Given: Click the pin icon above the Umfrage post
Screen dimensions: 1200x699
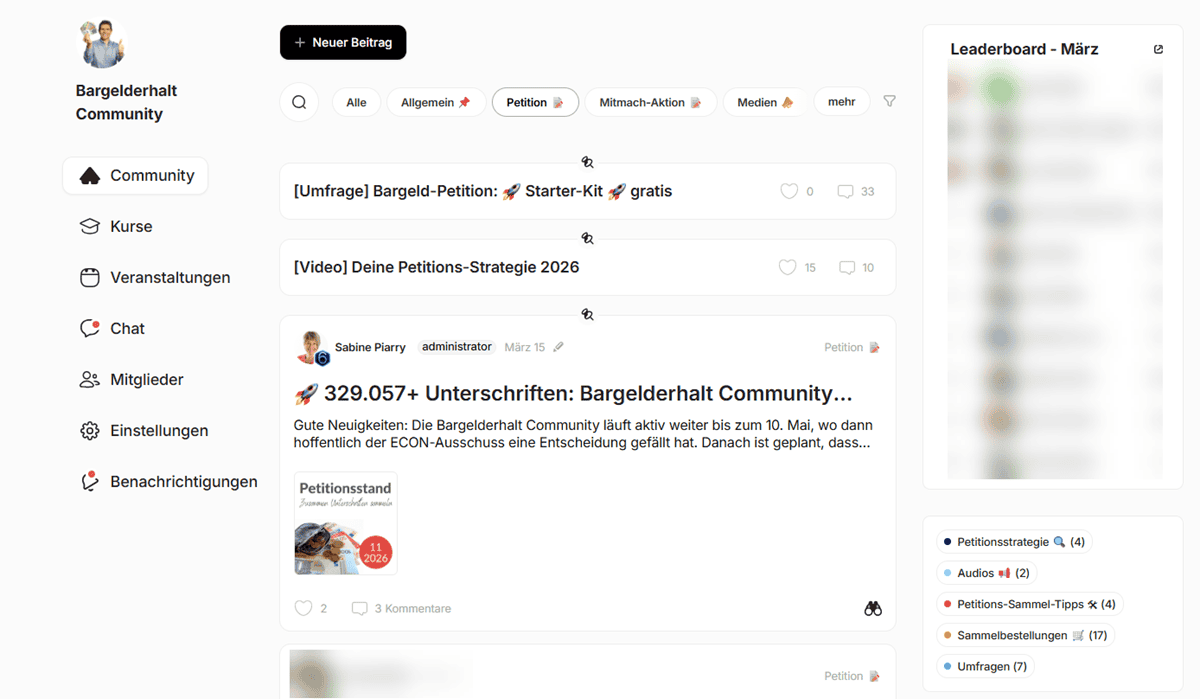Looking at the screenshot, I should (587, 161).
